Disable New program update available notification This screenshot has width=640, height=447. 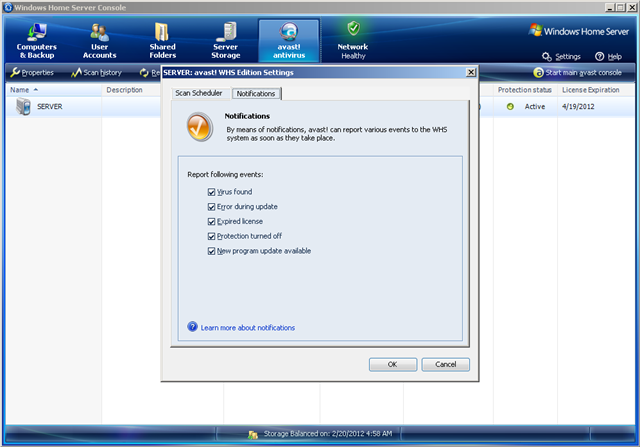click(211, 251)
